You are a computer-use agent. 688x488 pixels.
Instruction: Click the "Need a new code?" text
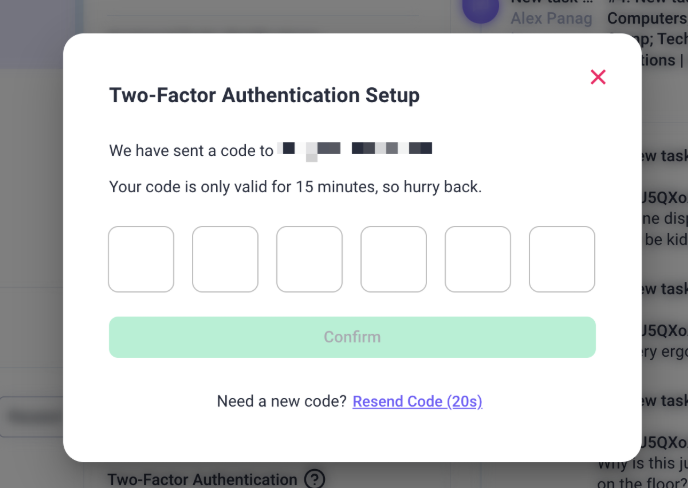[282, 401]
